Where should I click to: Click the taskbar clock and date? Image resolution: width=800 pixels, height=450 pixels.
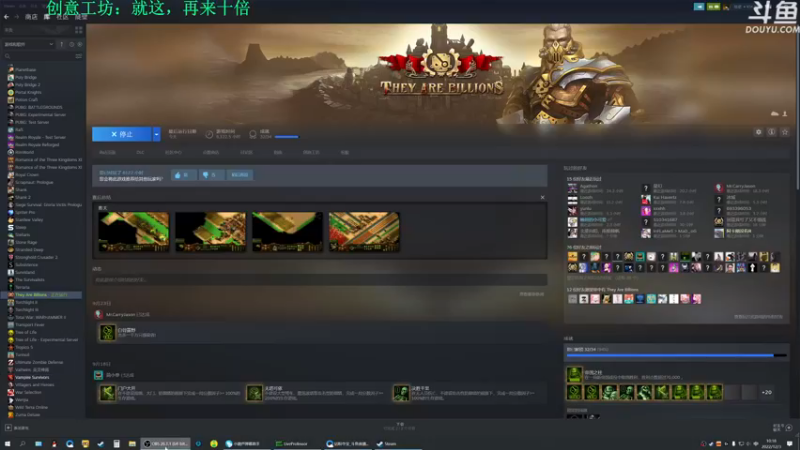pyautogui.click(x=771, y=444)
